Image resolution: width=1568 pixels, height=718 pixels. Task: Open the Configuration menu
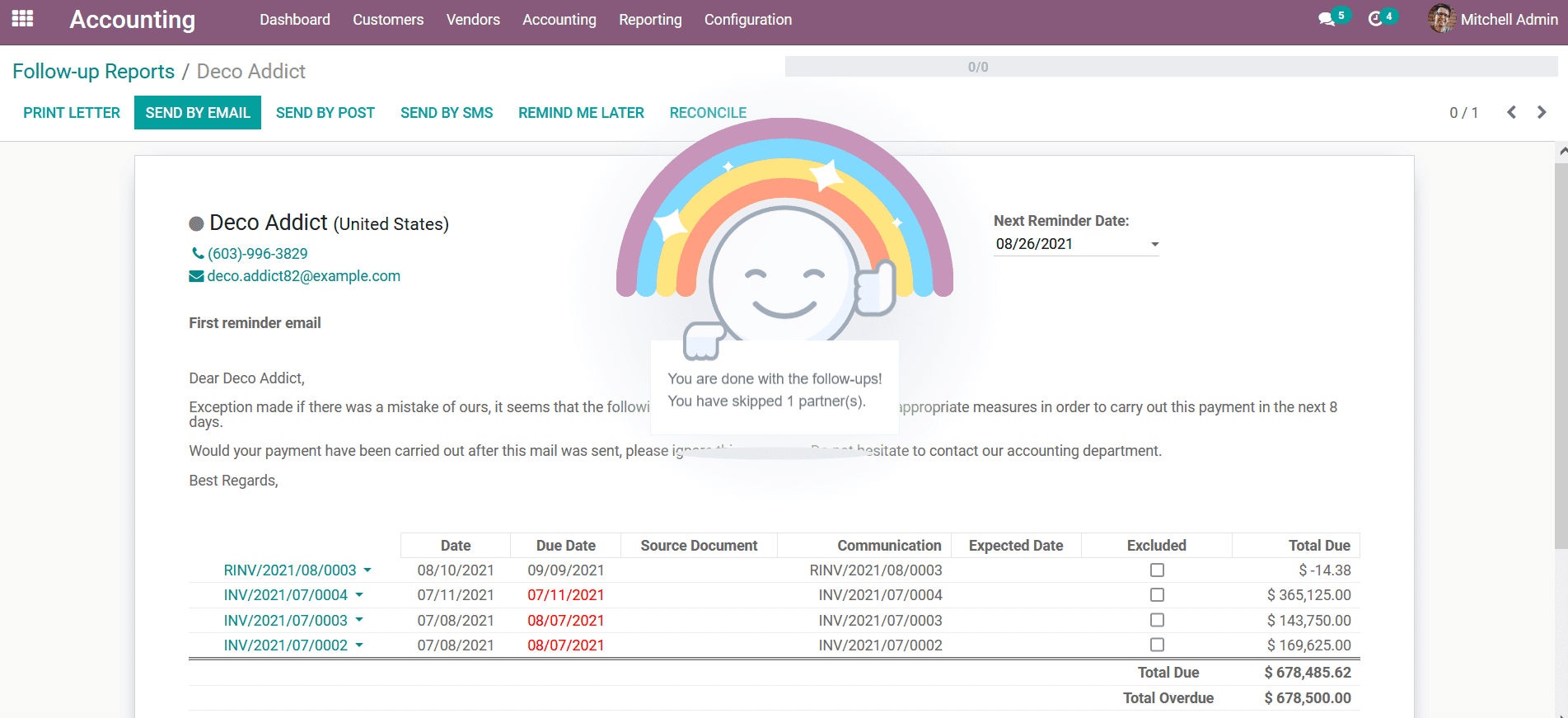coord(748,20)
